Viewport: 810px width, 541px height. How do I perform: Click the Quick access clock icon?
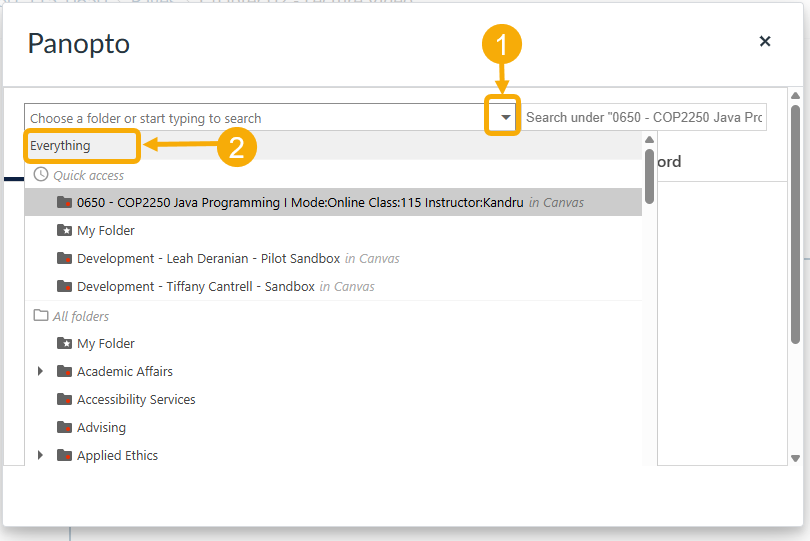pos(41,174)
